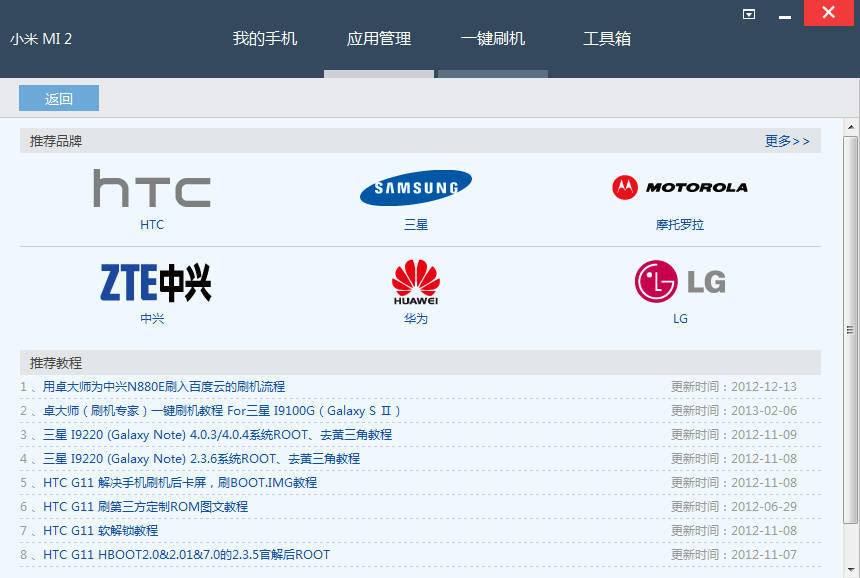
Task: Click scrollbar down arrow
Action: [851, 569]
